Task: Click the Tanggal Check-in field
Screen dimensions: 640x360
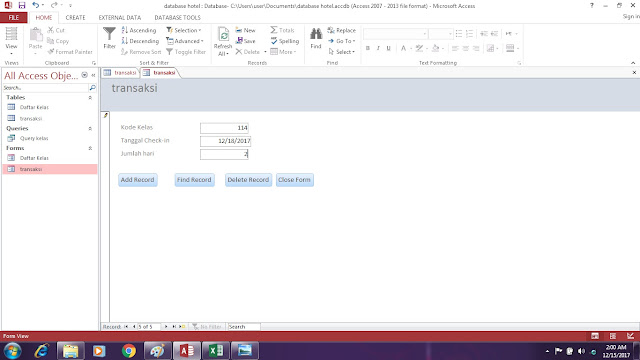Action: [x=225, y=141]
